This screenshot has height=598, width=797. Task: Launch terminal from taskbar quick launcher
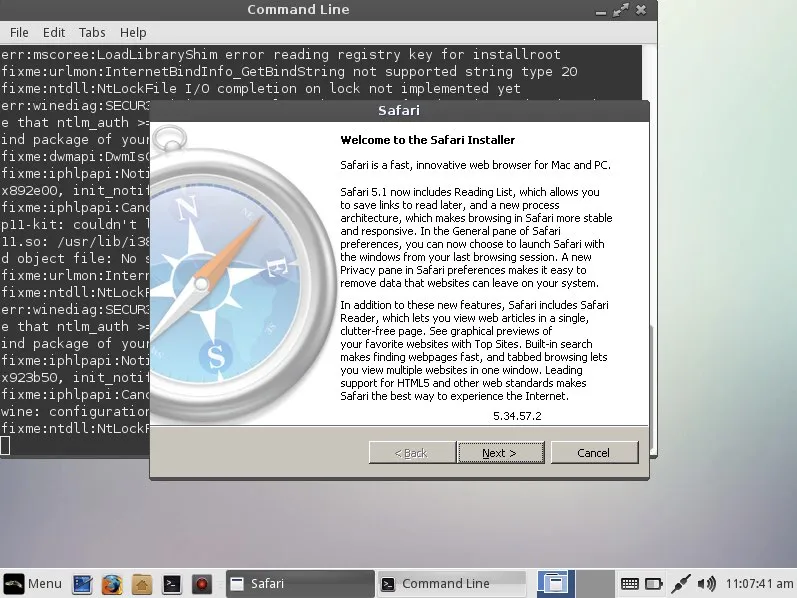171,583
